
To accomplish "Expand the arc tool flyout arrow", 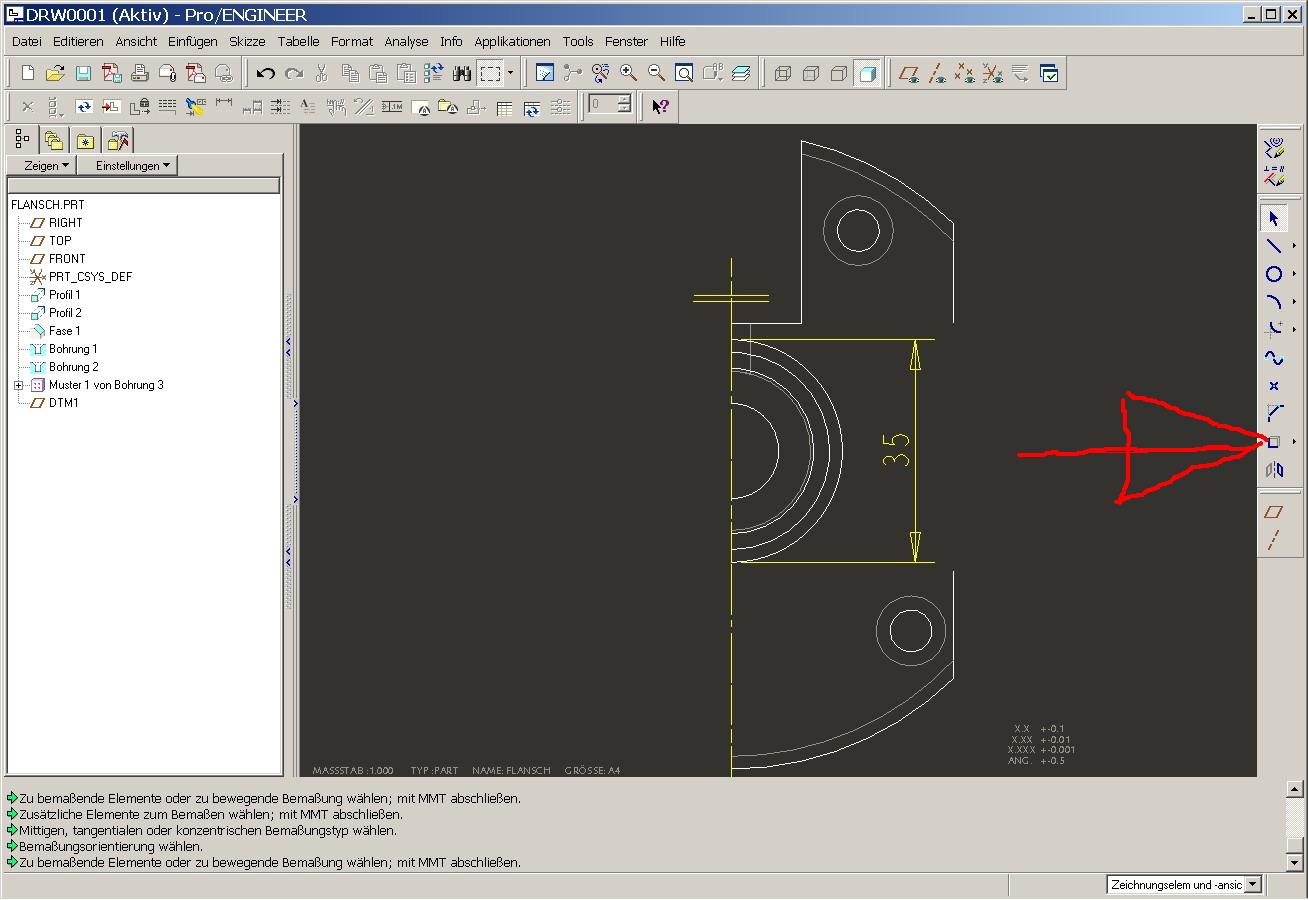I will (1295, 302).
